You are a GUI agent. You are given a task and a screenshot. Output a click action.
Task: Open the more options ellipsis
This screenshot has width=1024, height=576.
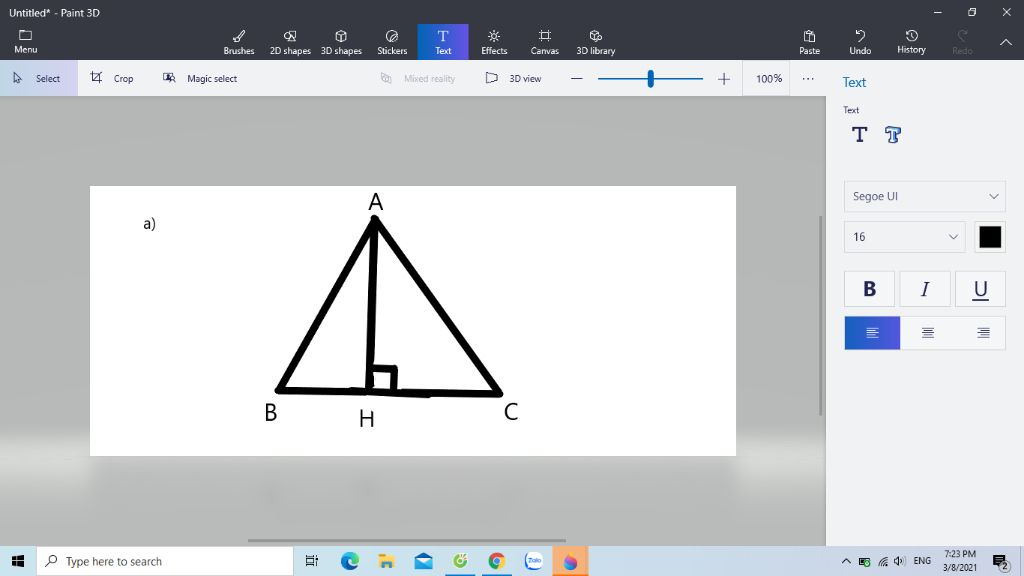click(x=808, y=78)
